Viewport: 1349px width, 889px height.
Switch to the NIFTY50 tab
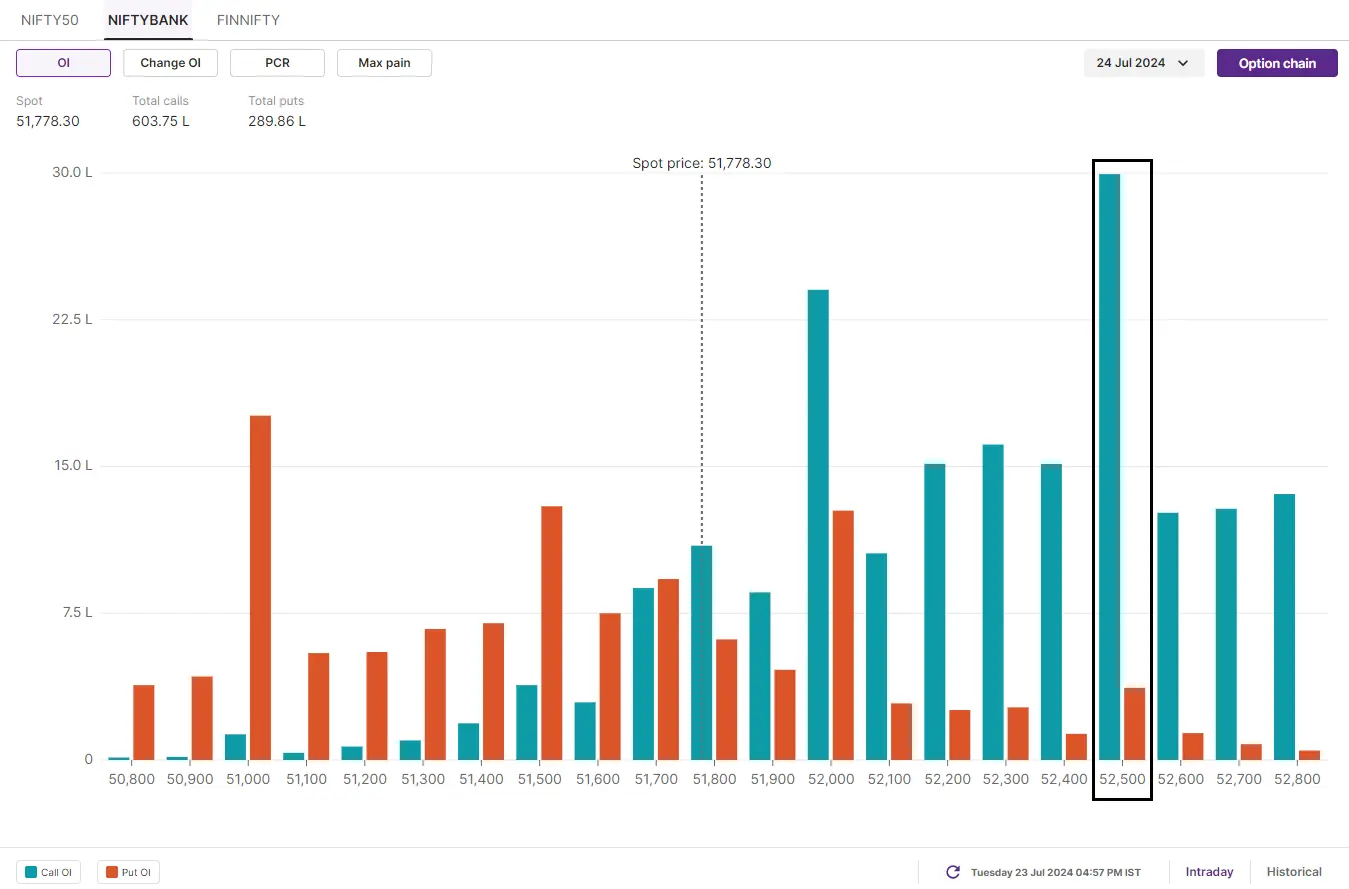[x=50, y=20]
